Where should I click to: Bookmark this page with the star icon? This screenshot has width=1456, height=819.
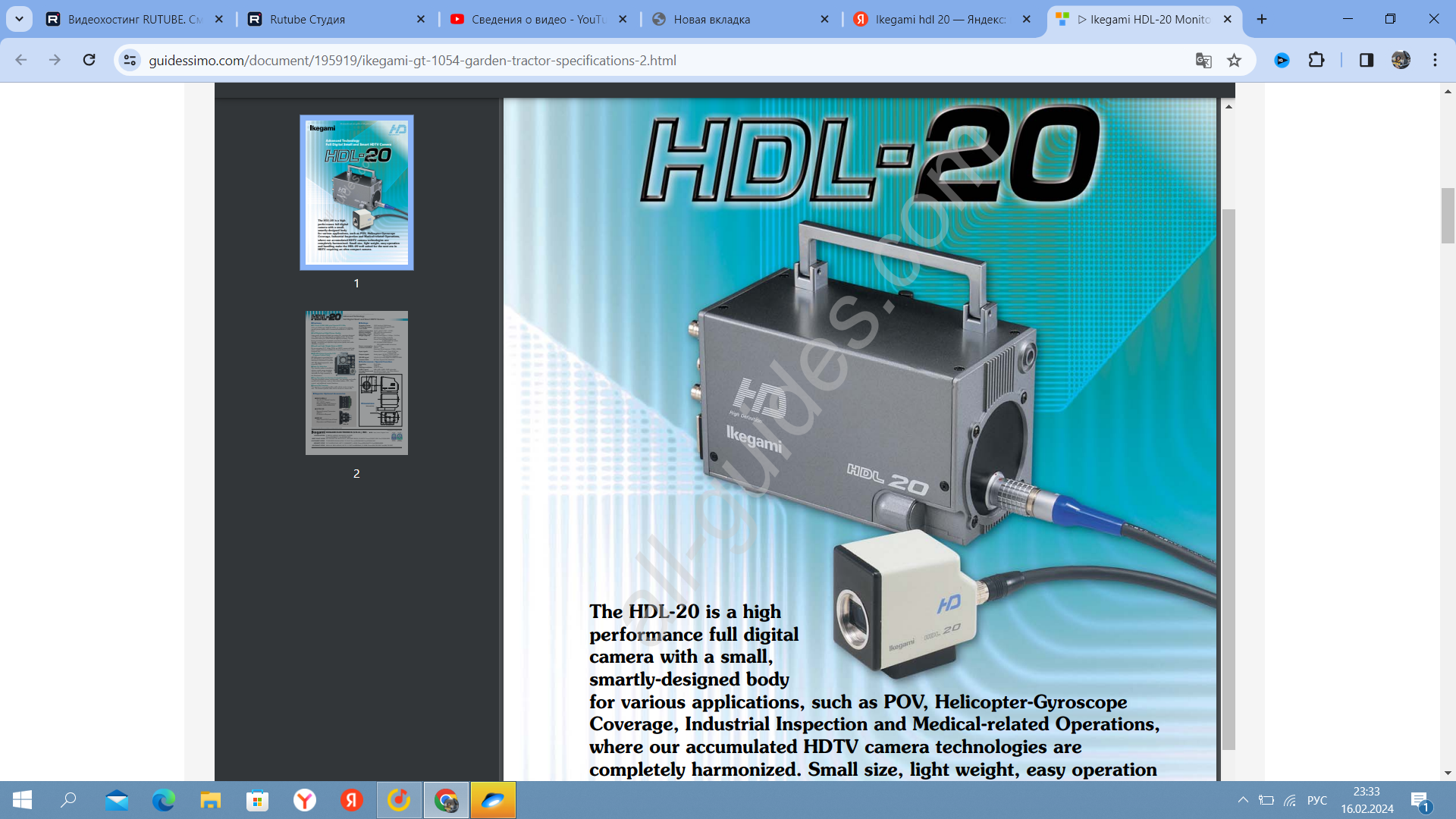tap(1235, 60)
